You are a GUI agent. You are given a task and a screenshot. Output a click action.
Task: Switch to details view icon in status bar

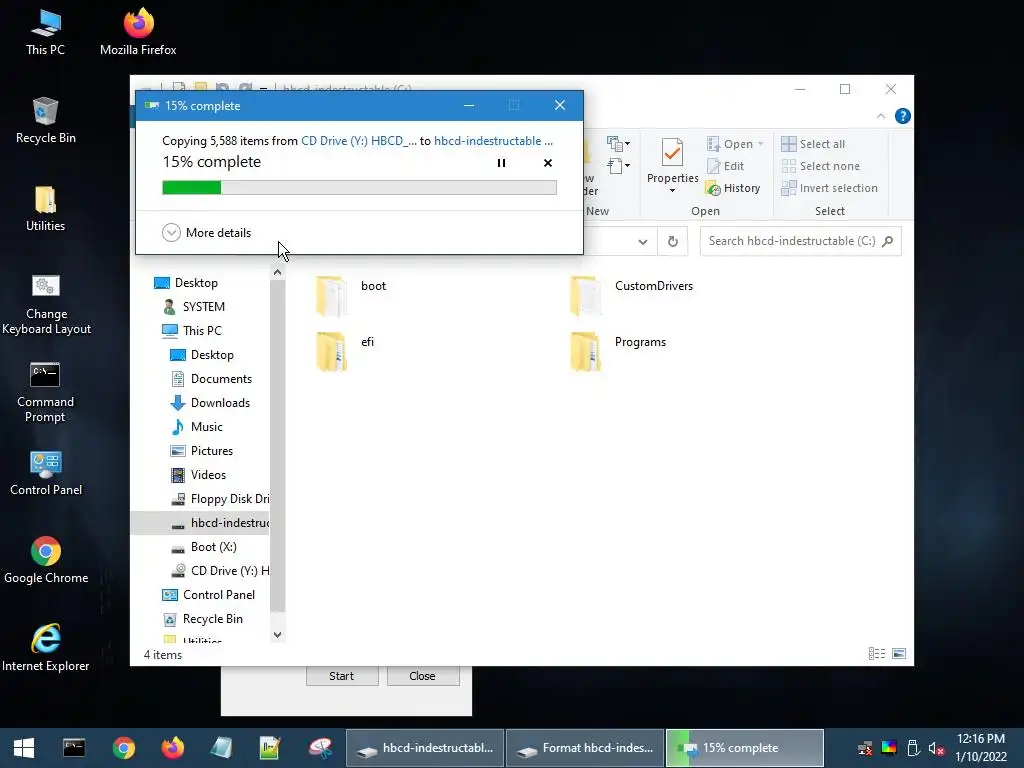(x=877, y=654)
